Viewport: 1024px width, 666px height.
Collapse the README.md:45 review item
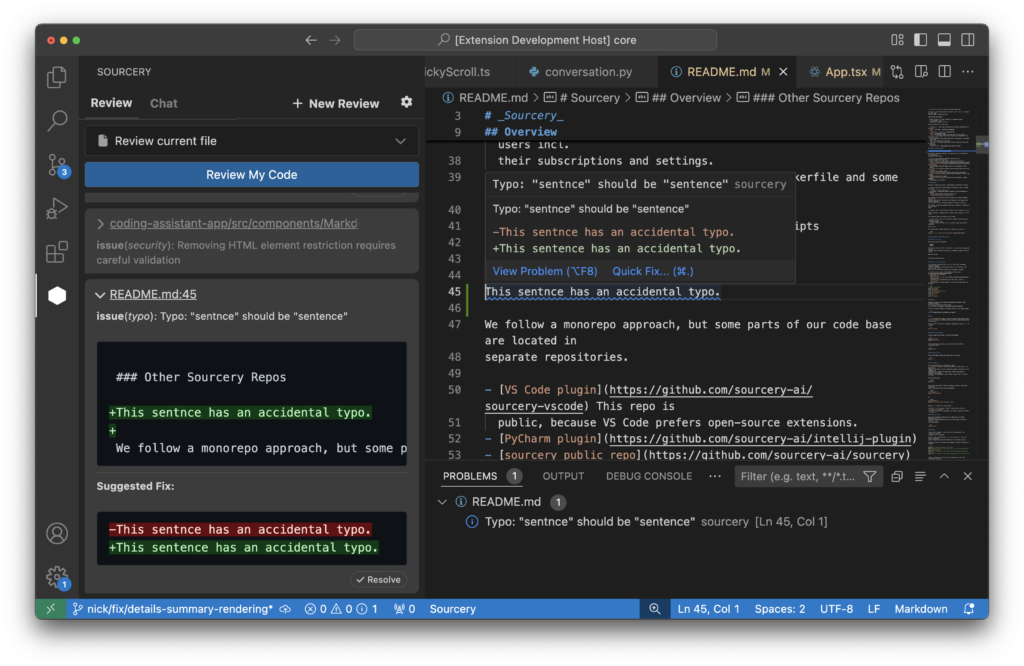tap(100, 294)
